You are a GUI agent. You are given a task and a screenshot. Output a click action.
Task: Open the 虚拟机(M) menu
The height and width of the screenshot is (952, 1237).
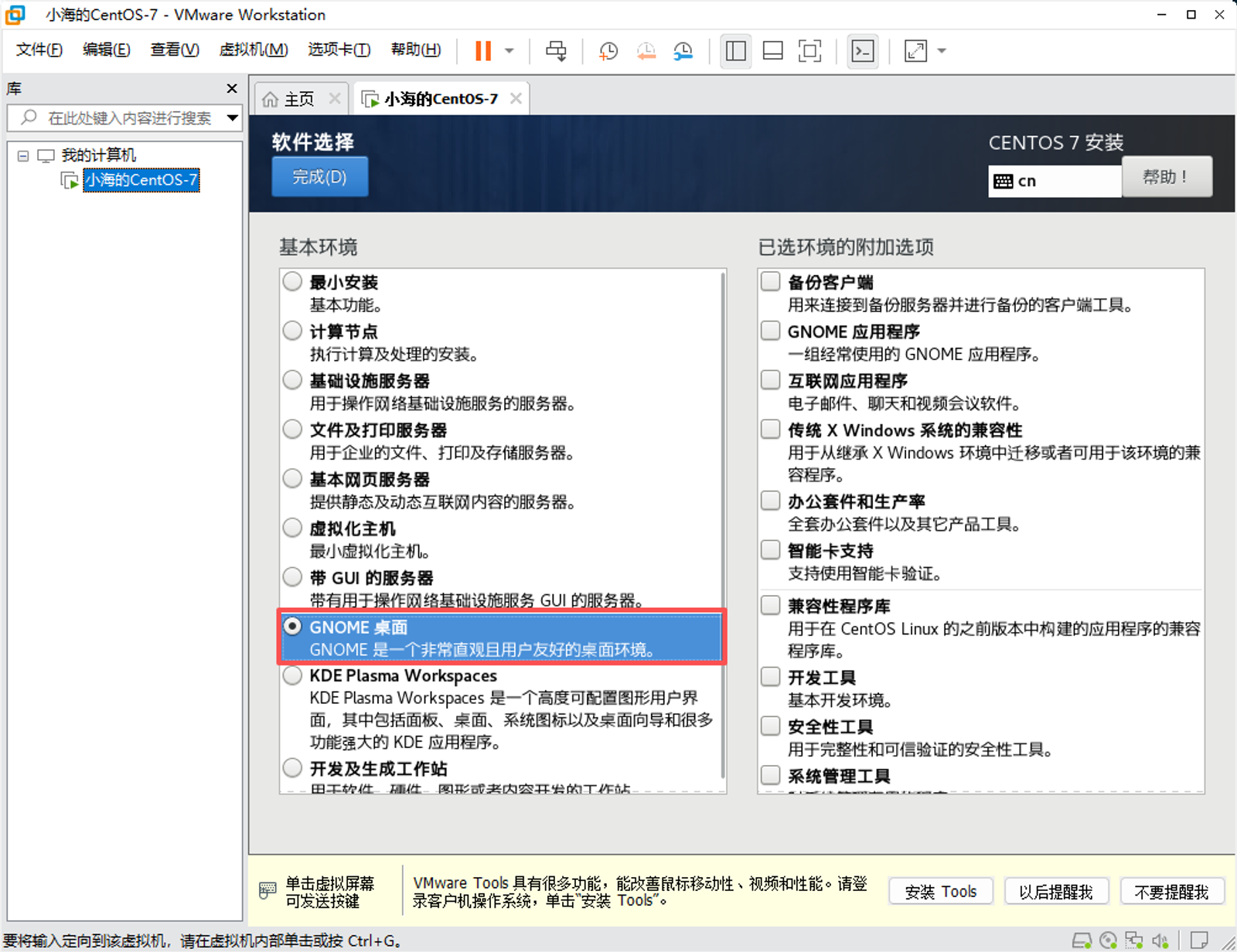[x=254, y=49]
